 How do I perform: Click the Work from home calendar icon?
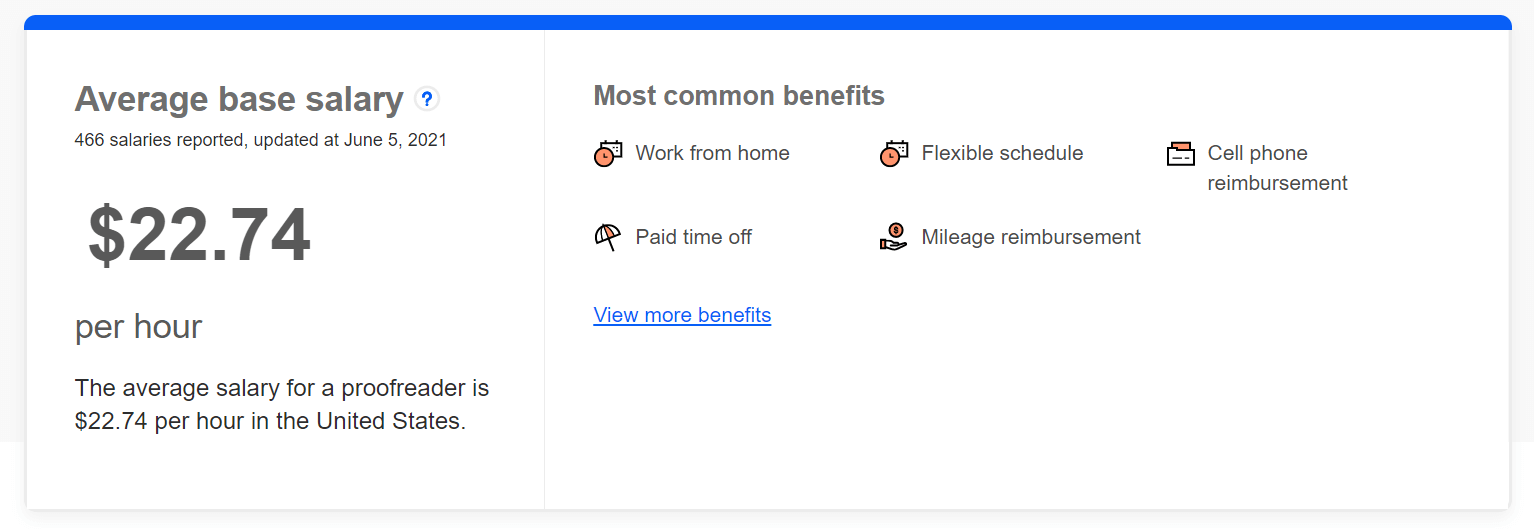pos(608,153)
